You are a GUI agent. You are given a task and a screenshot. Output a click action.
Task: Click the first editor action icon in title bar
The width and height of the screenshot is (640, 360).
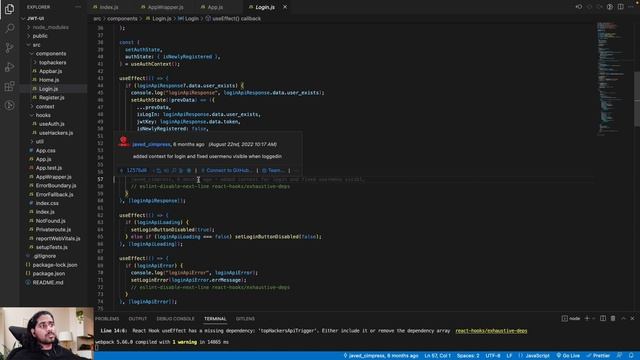pos(579,7)
